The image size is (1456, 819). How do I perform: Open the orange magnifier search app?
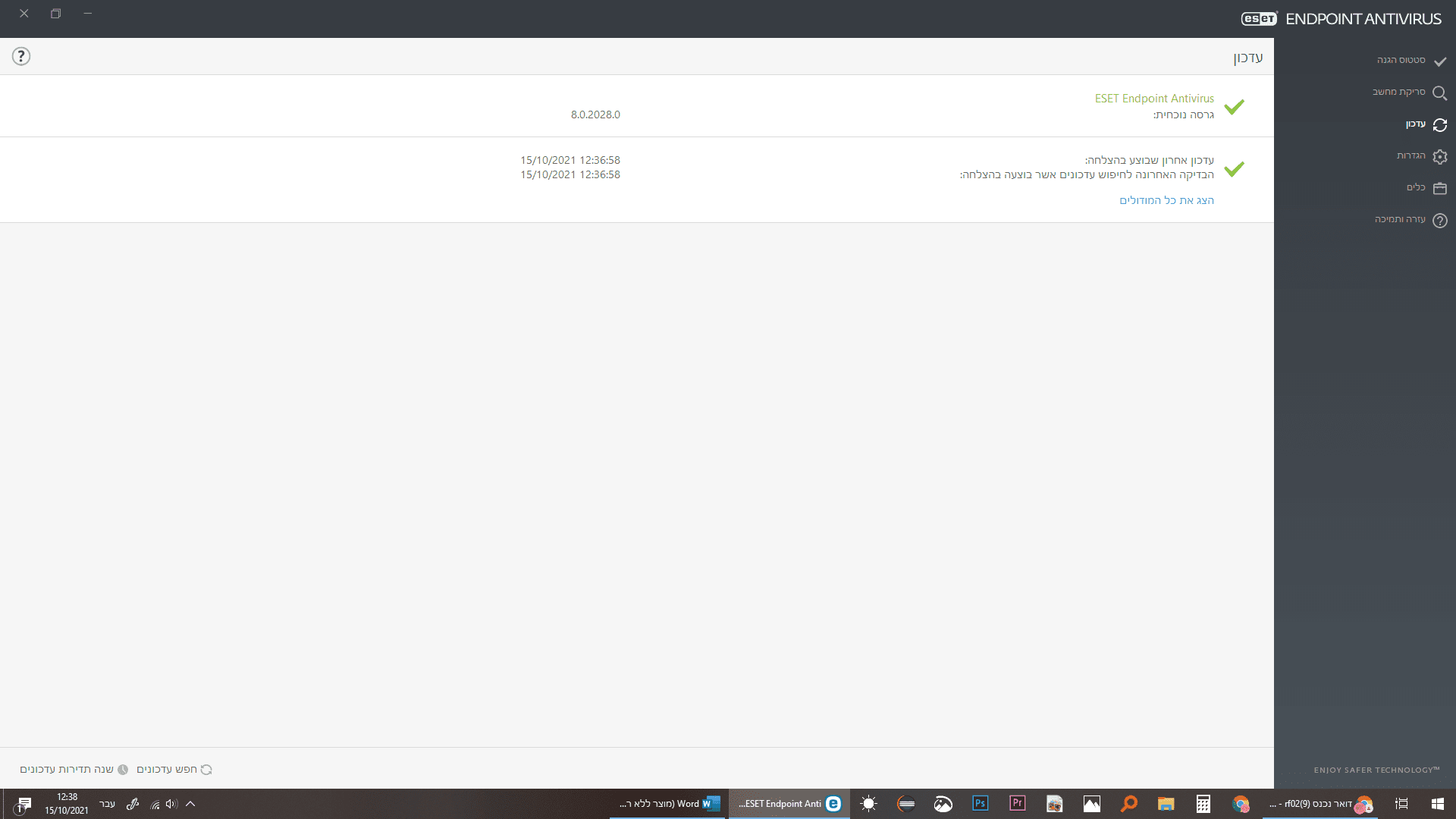click(x=1129, y=804)
